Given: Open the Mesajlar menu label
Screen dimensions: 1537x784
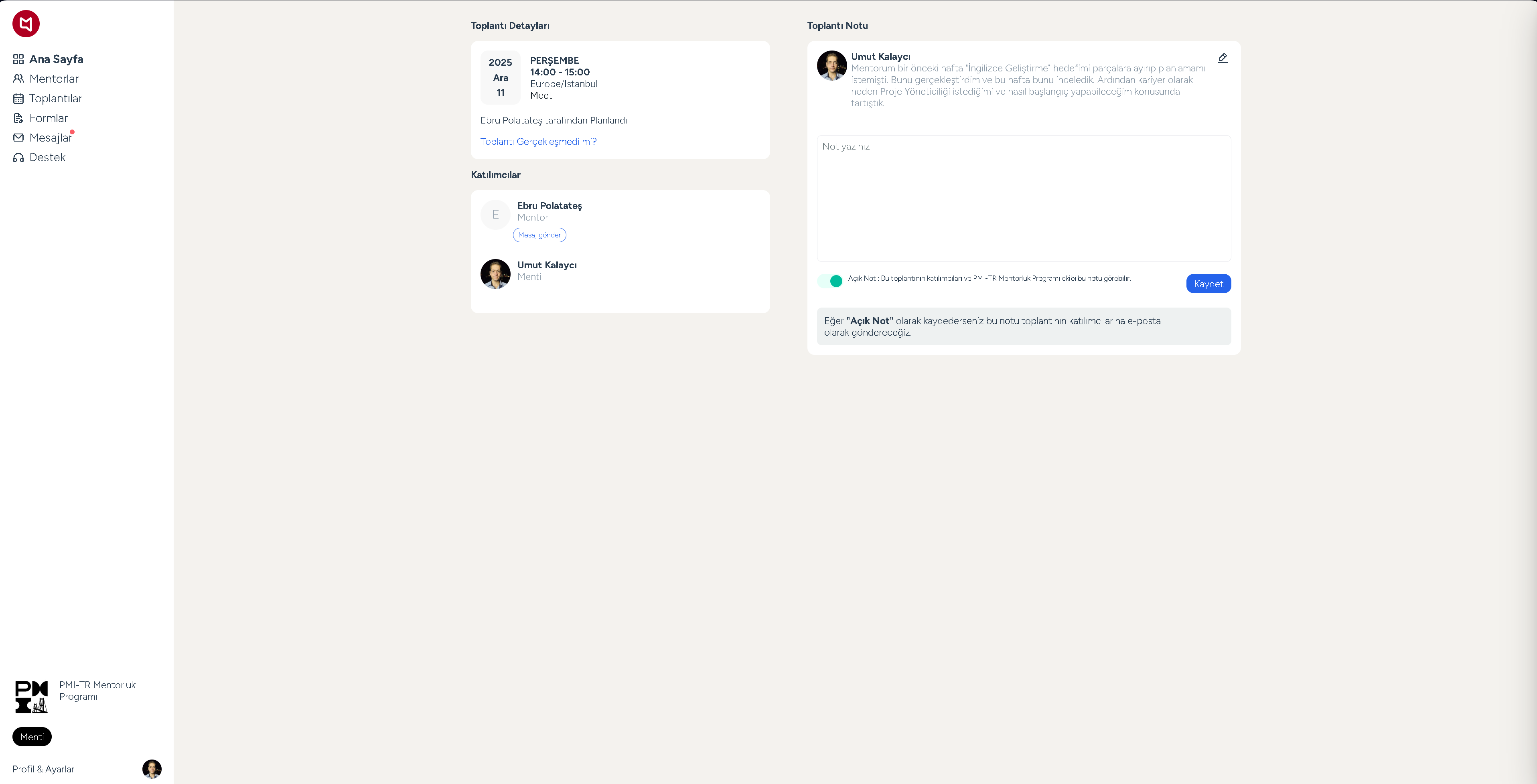Looking at the screenshot, I should pyautogui.click(x=51, y=138).
